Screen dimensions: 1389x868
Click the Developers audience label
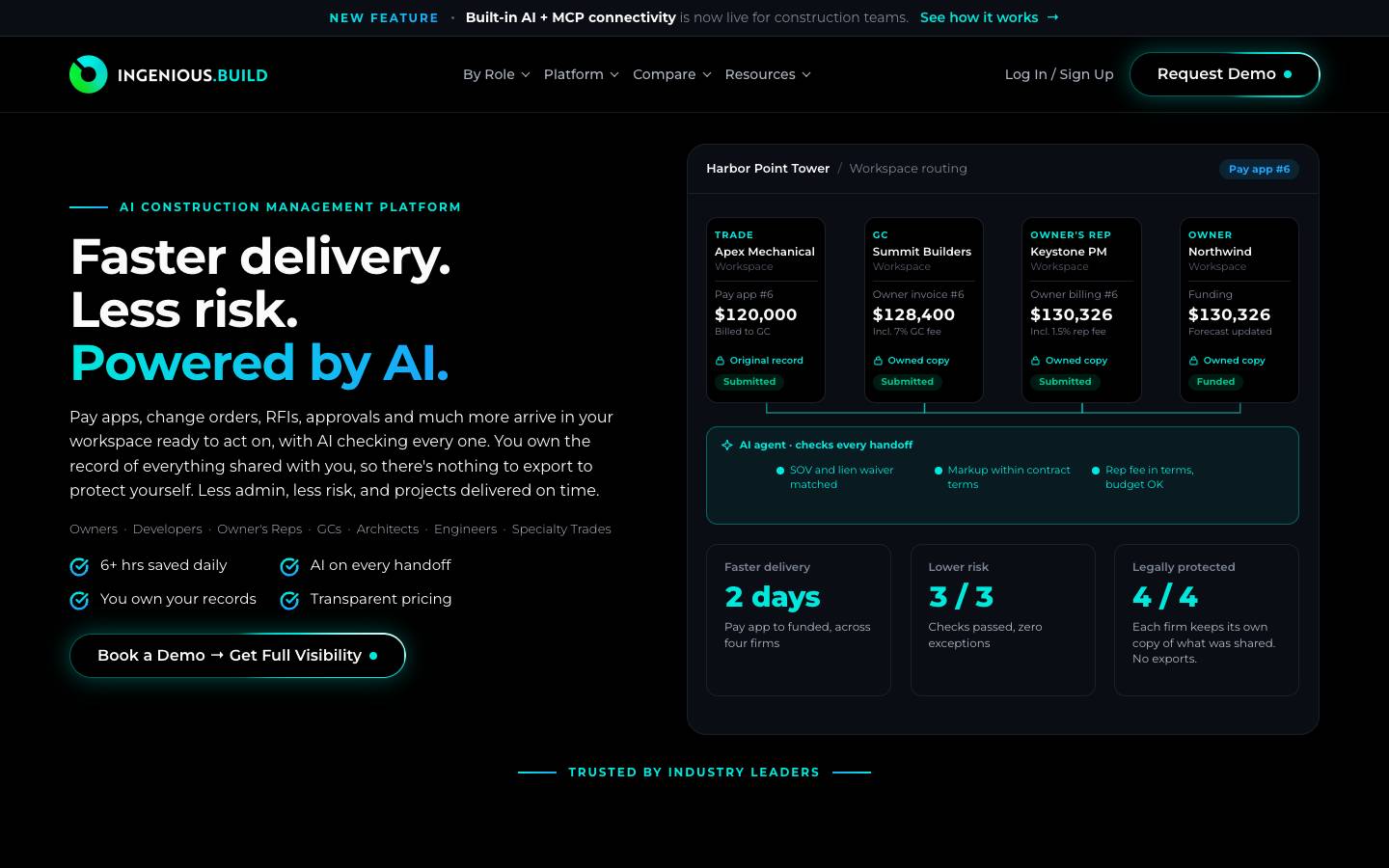point(168,529)
